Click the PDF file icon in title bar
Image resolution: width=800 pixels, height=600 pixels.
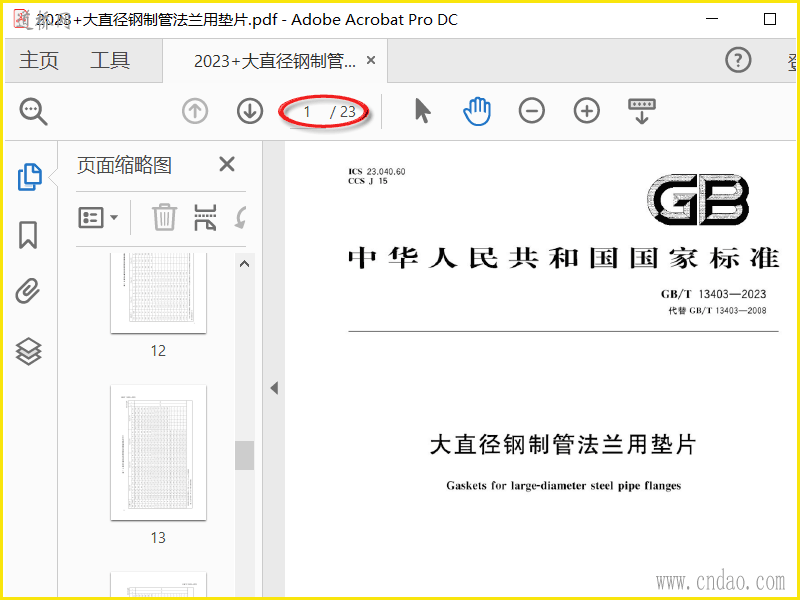point(22,19)
